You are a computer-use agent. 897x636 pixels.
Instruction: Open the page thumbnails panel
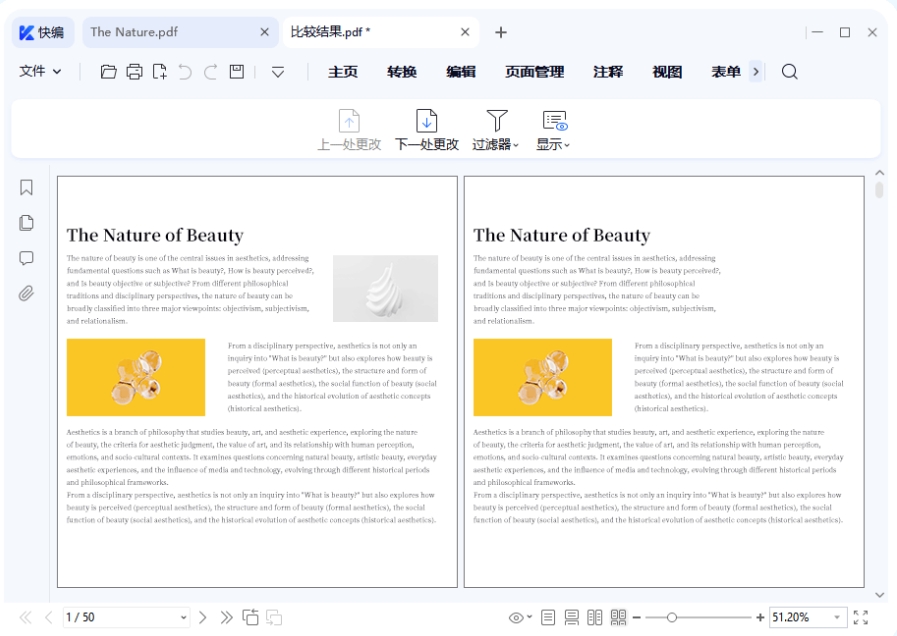25,222
